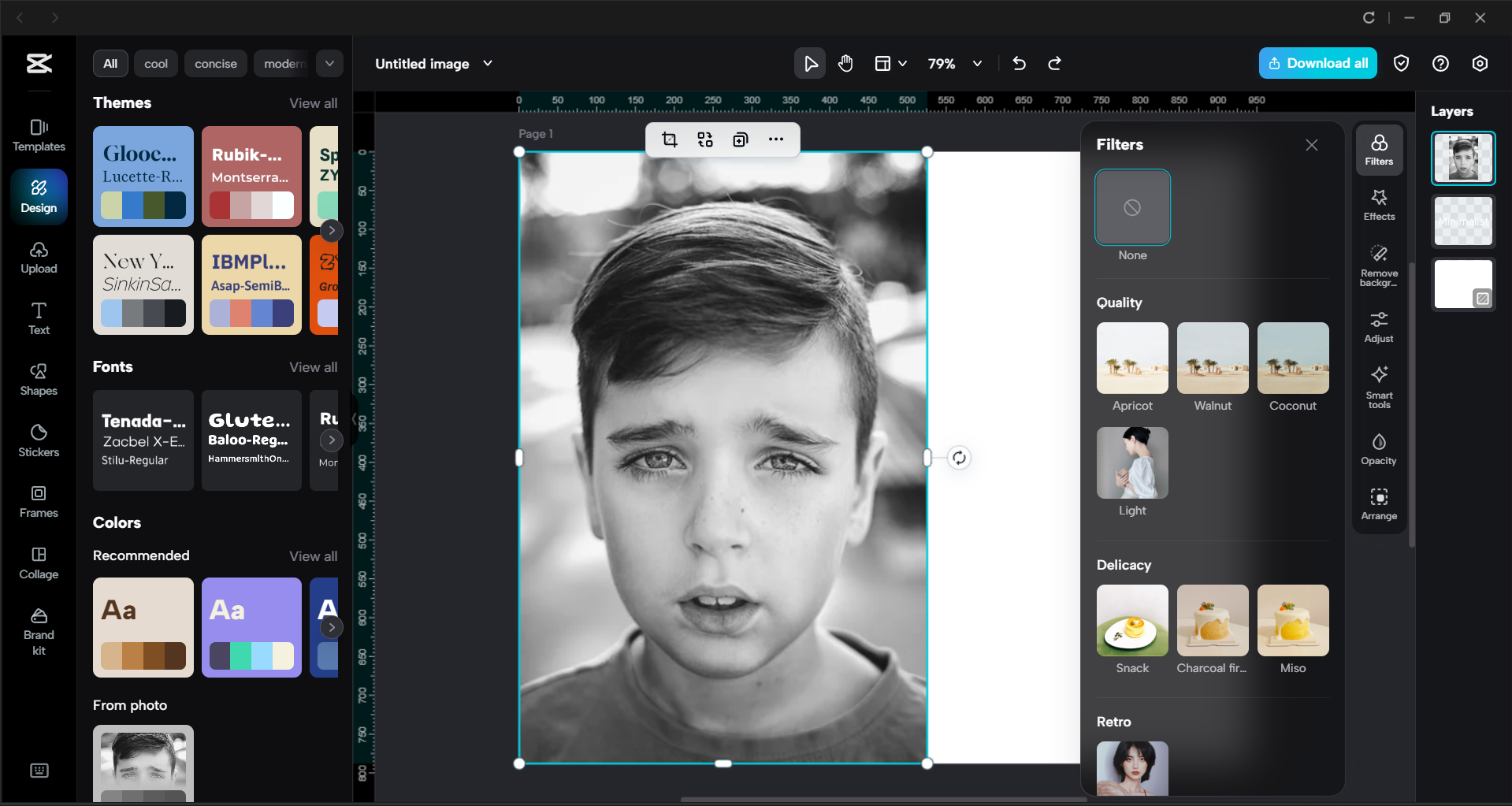Open View all under Fonts
1512x806 pixels.
(x=313, y=366)
